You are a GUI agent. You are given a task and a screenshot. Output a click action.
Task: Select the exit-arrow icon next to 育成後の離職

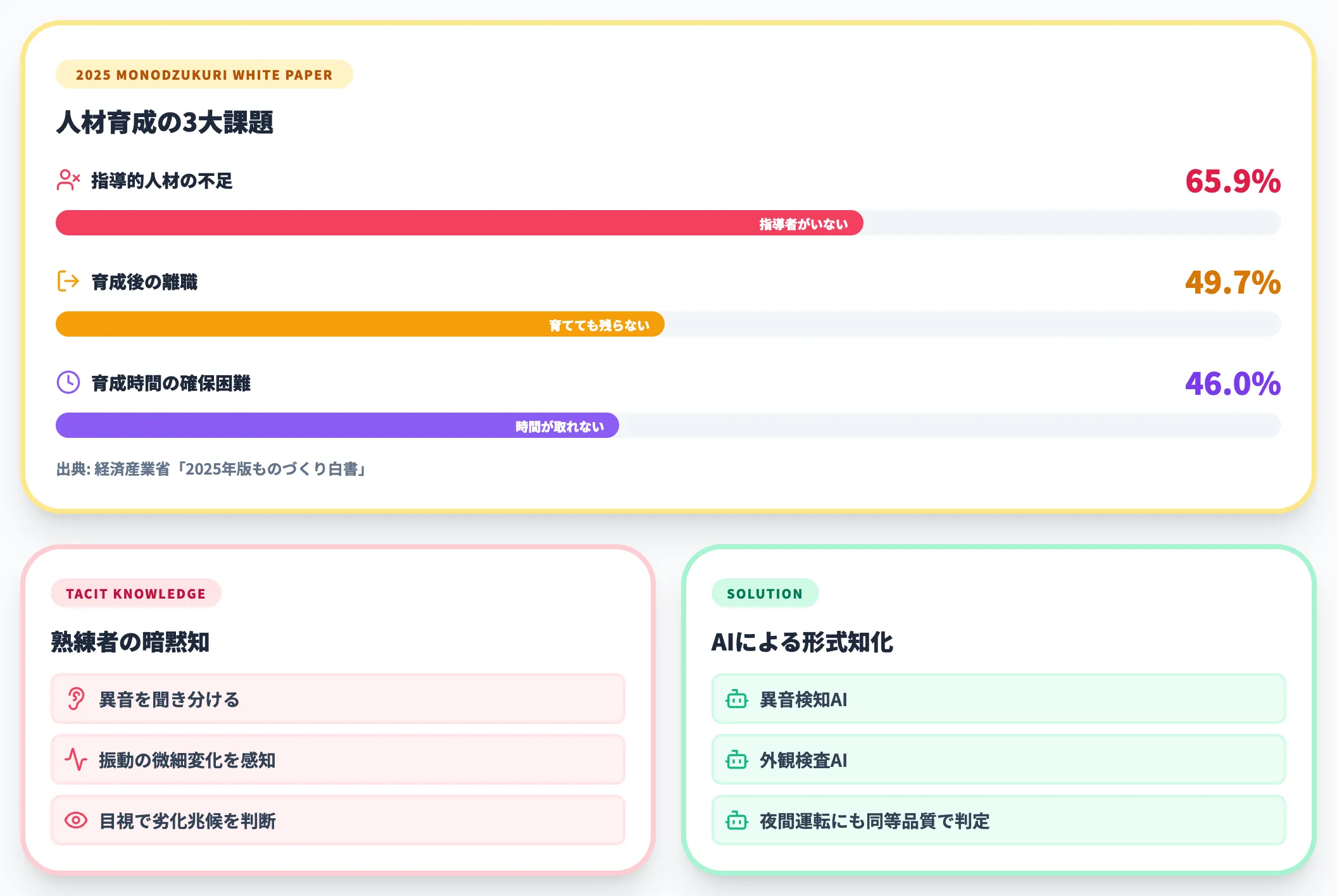(68, 282)
